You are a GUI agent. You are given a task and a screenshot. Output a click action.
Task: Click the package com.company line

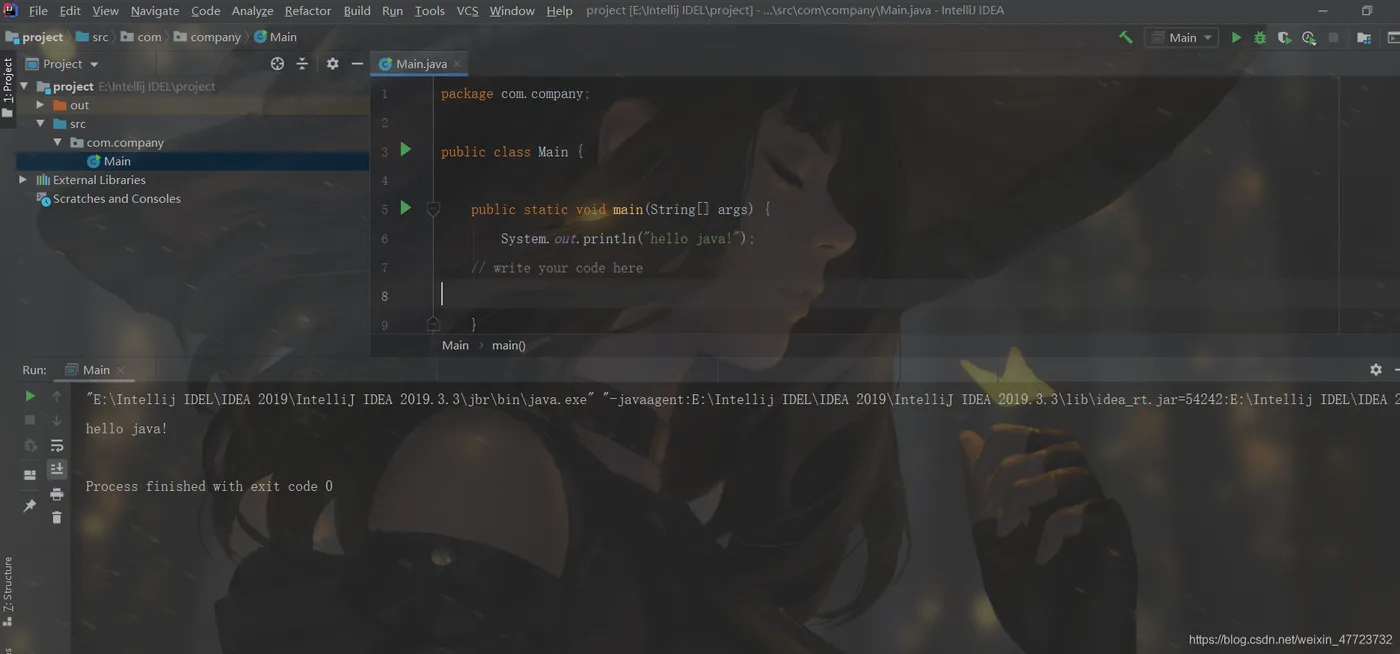tap(515, 93)
